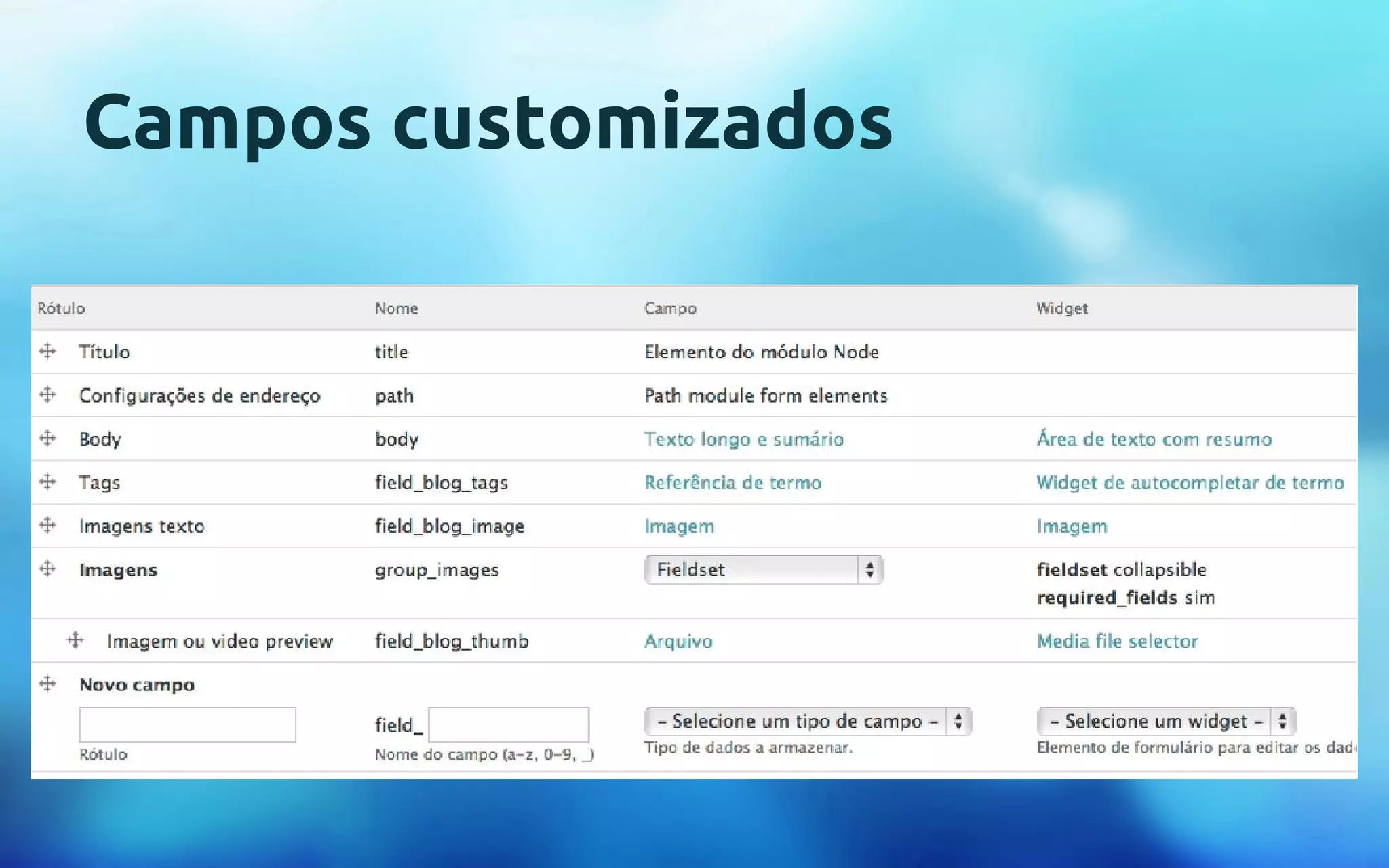Select the 'Tipo de dados a armazenar.' hint
Viewport: 1389px width, 868px height.
click(749, 748)
